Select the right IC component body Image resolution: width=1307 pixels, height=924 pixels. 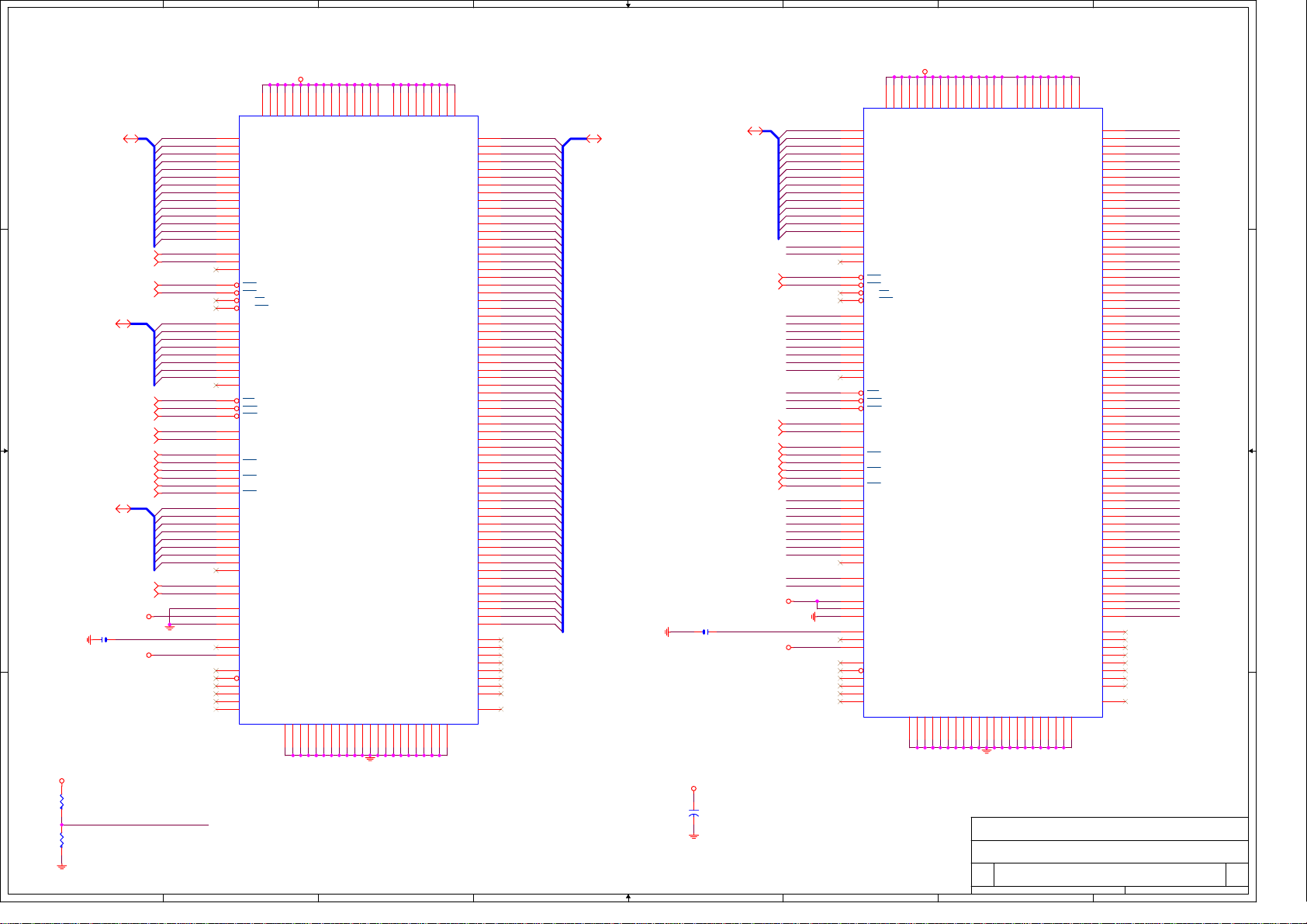tap(983, 412)
